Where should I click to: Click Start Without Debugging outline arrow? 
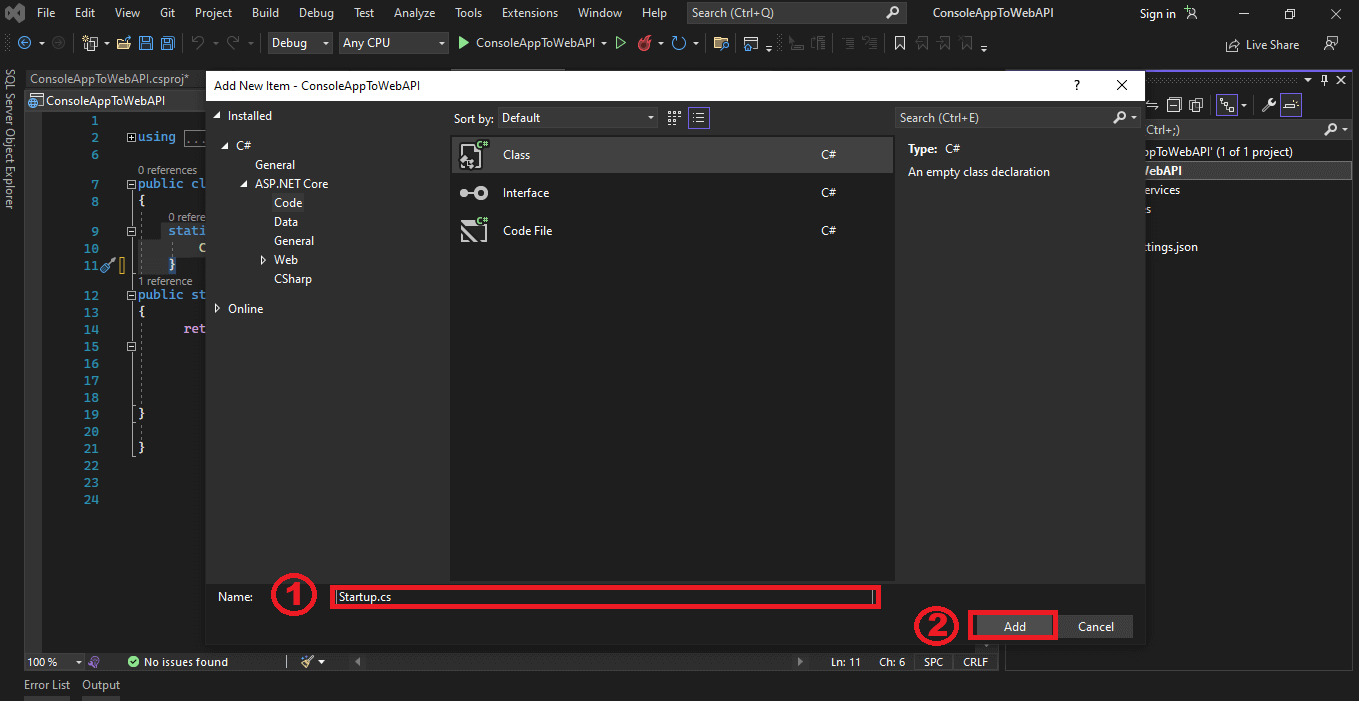tap(621, 43)
